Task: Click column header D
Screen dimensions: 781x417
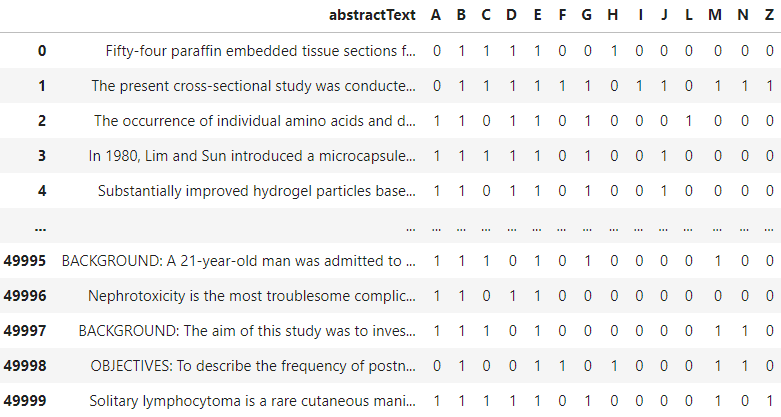Action: click(511, 15)
